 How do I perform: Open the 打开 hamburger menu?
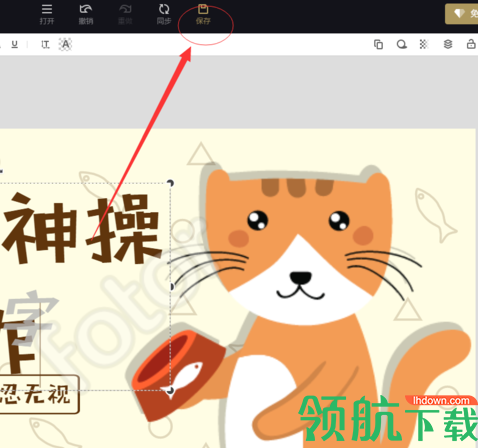[47, 14]
